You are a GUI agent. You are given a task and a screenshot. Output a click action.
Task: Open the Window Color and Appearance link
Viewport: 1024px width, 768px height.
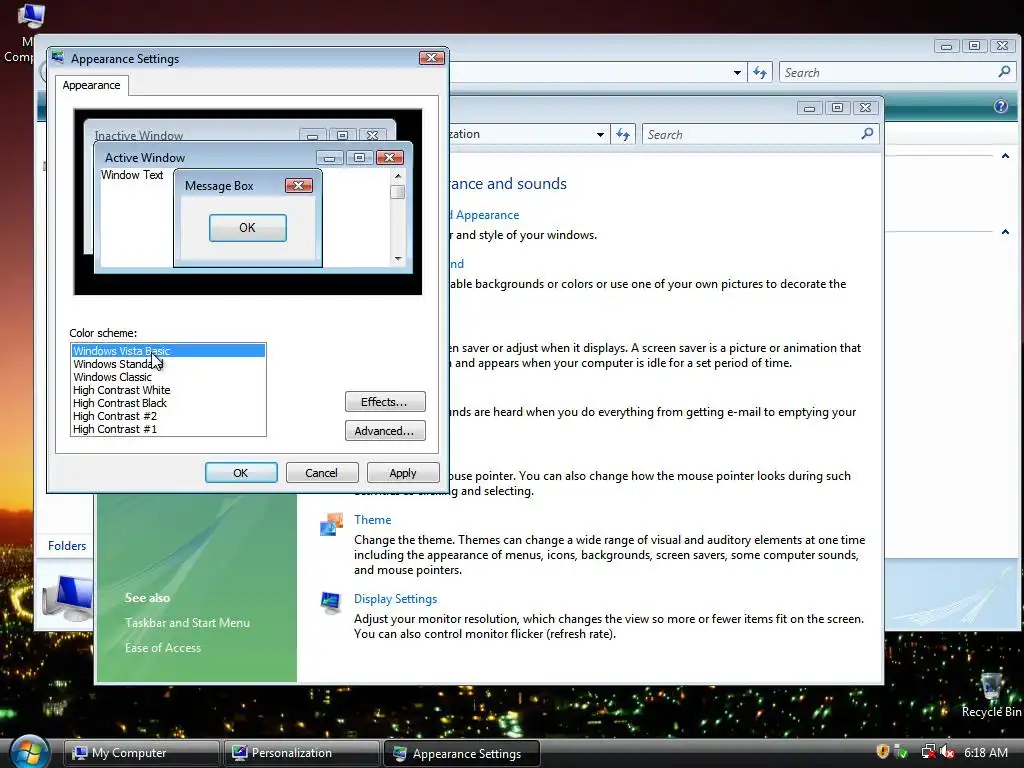coord(486,215)
